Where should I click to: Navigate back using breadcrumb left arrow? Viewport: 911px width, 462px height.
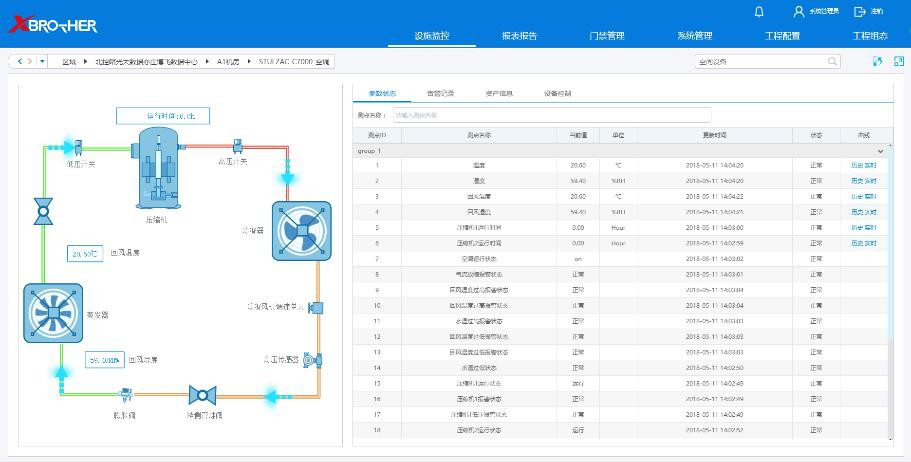(x=17, y=62)
